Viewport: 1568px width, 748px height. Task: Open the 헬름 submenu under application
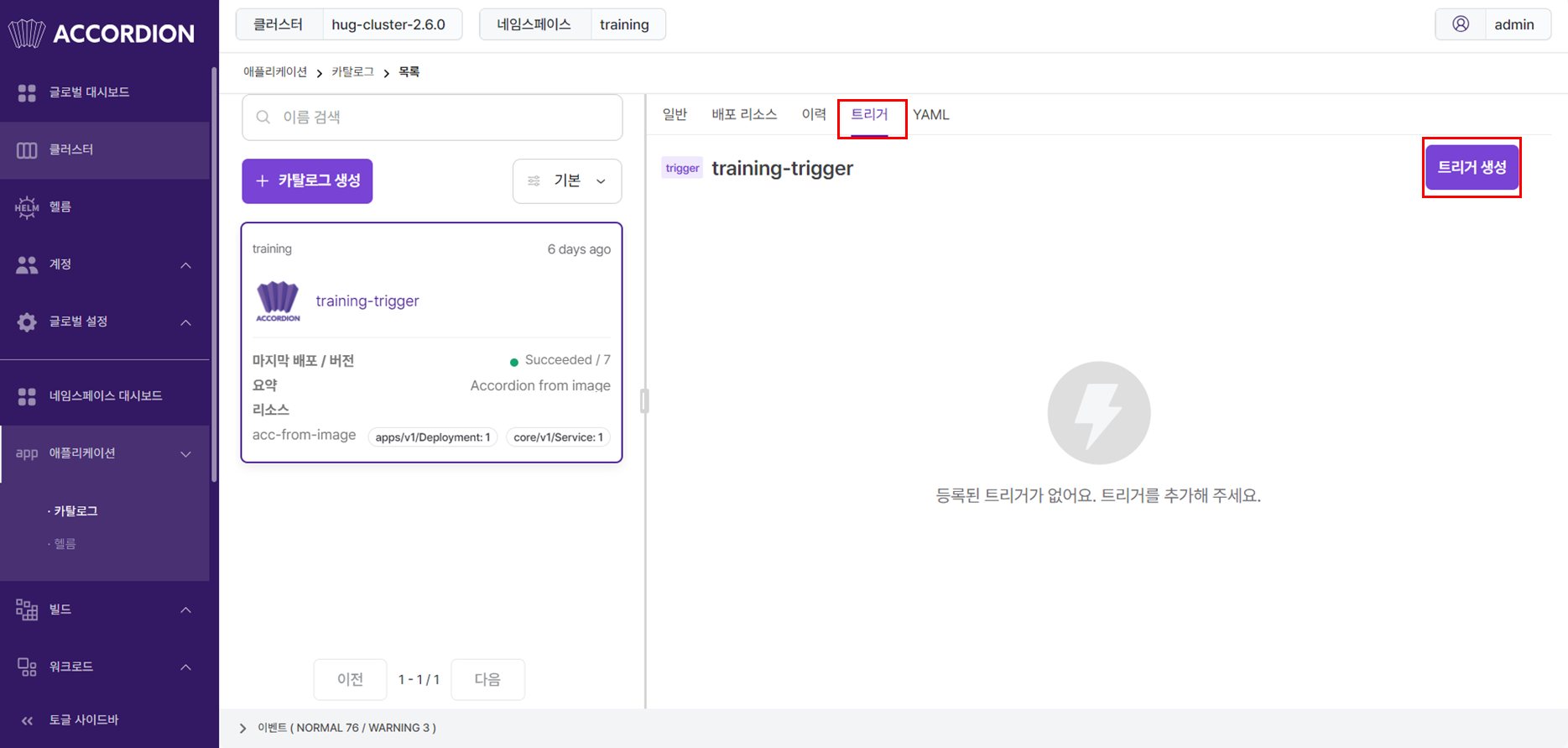[65, 544]
